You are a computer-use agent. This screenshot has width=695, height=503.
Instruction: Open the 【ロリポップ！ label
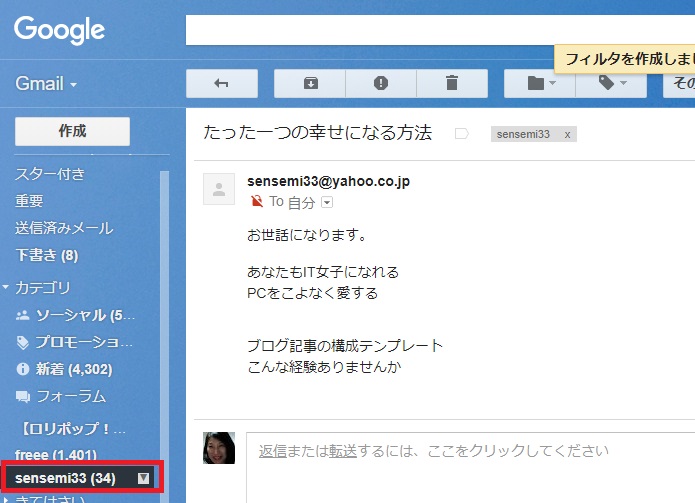(73, 429)
